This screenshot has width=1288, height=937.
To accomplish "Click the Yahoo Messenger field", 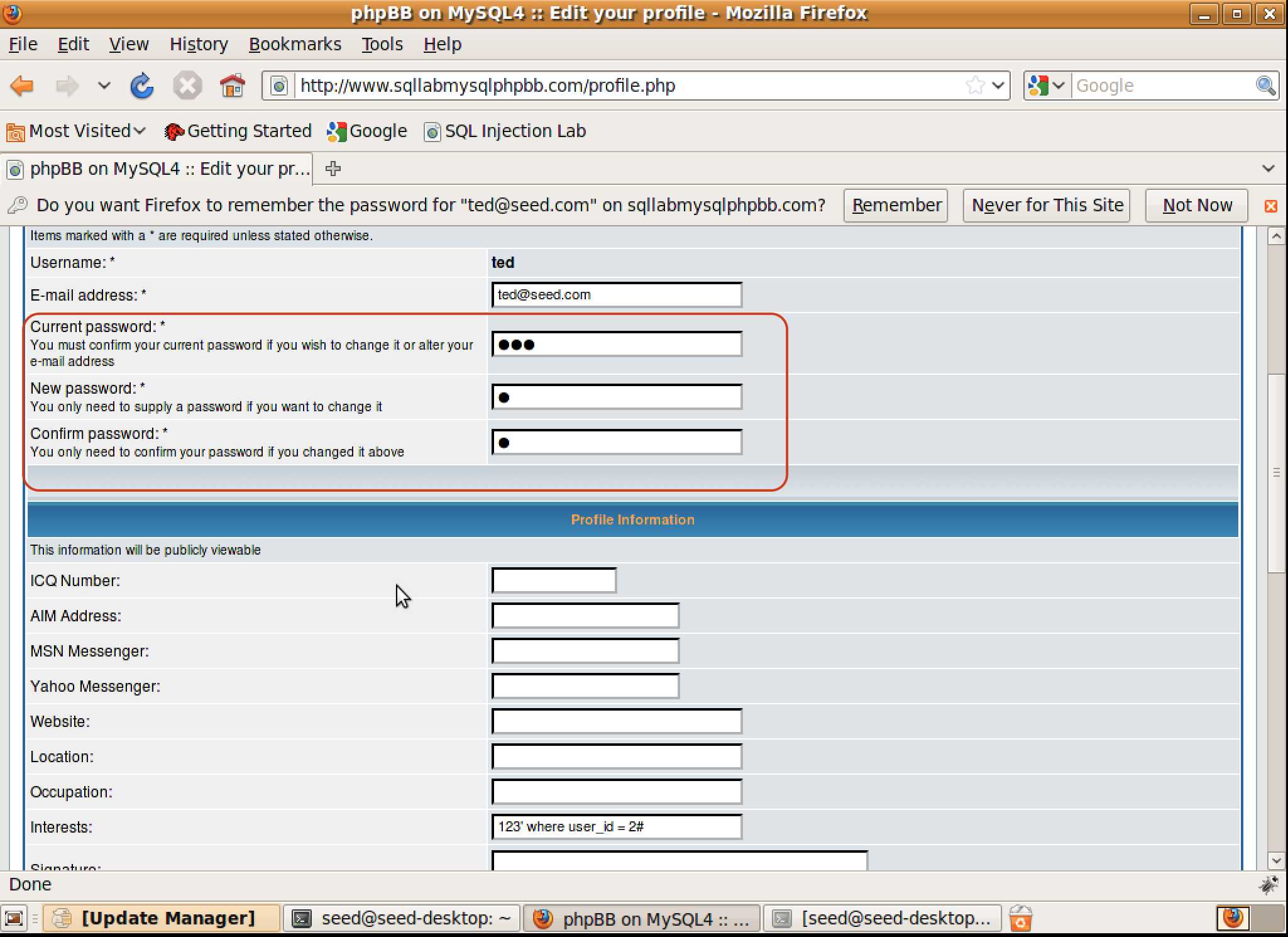I will (585, 686).
